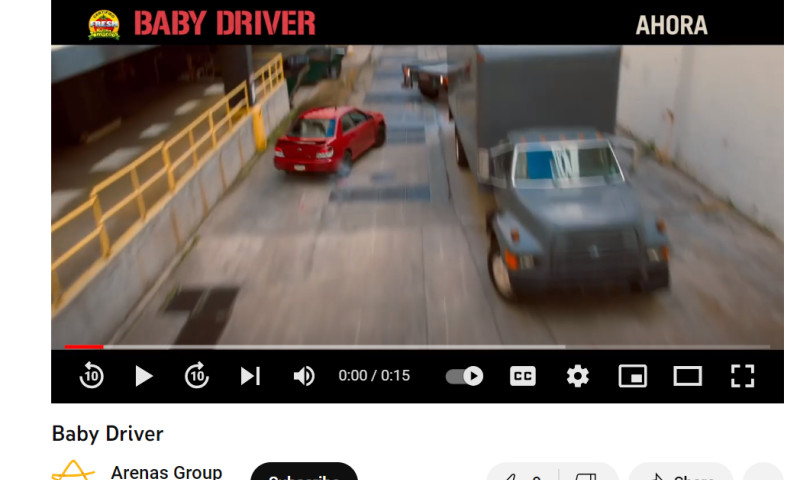Click the Arenas Group channel avatar
The height and width of the screenshot is (480, 800).
coord(73,472)
